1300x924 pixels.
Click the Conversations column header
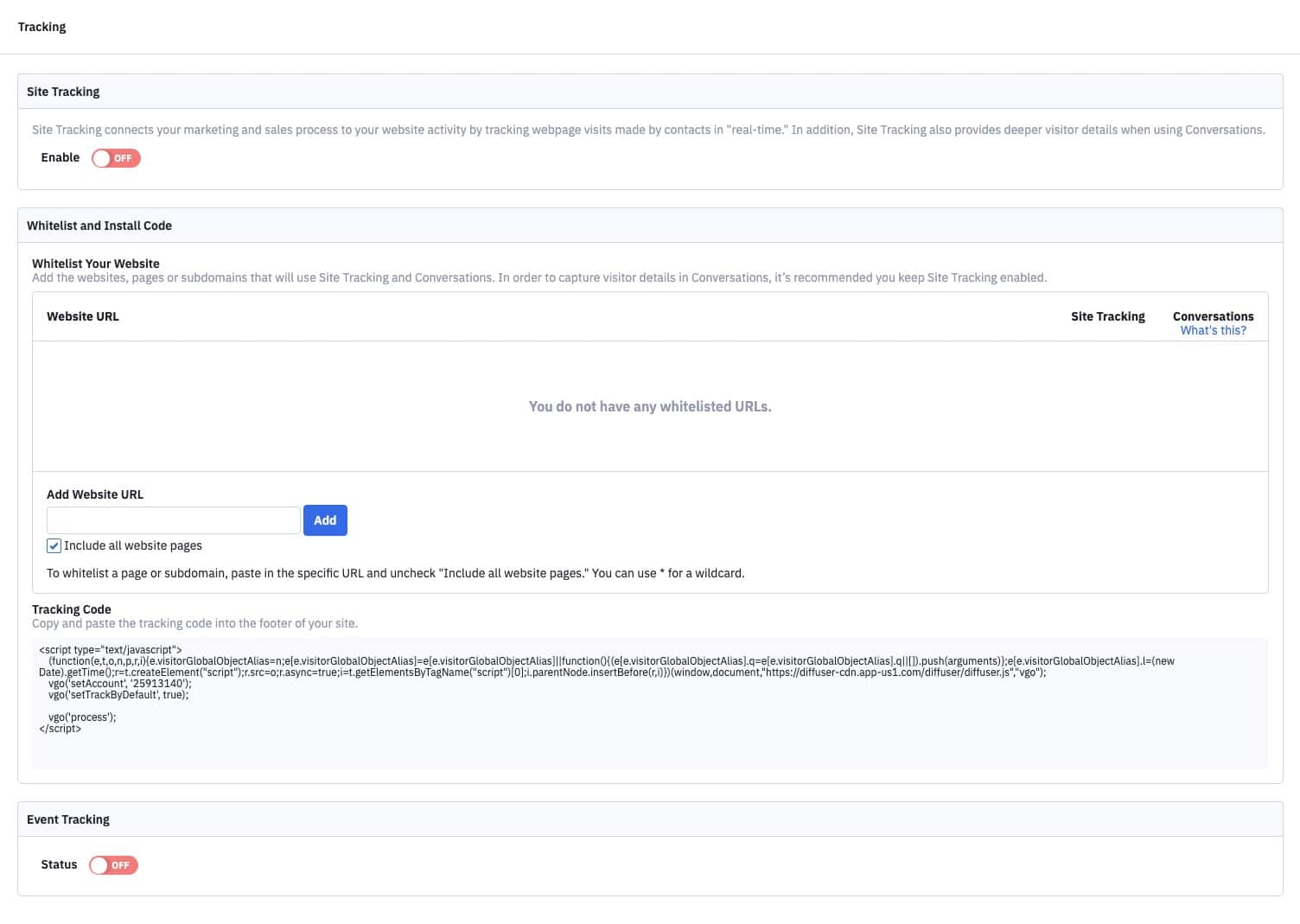coord(1214,316)
